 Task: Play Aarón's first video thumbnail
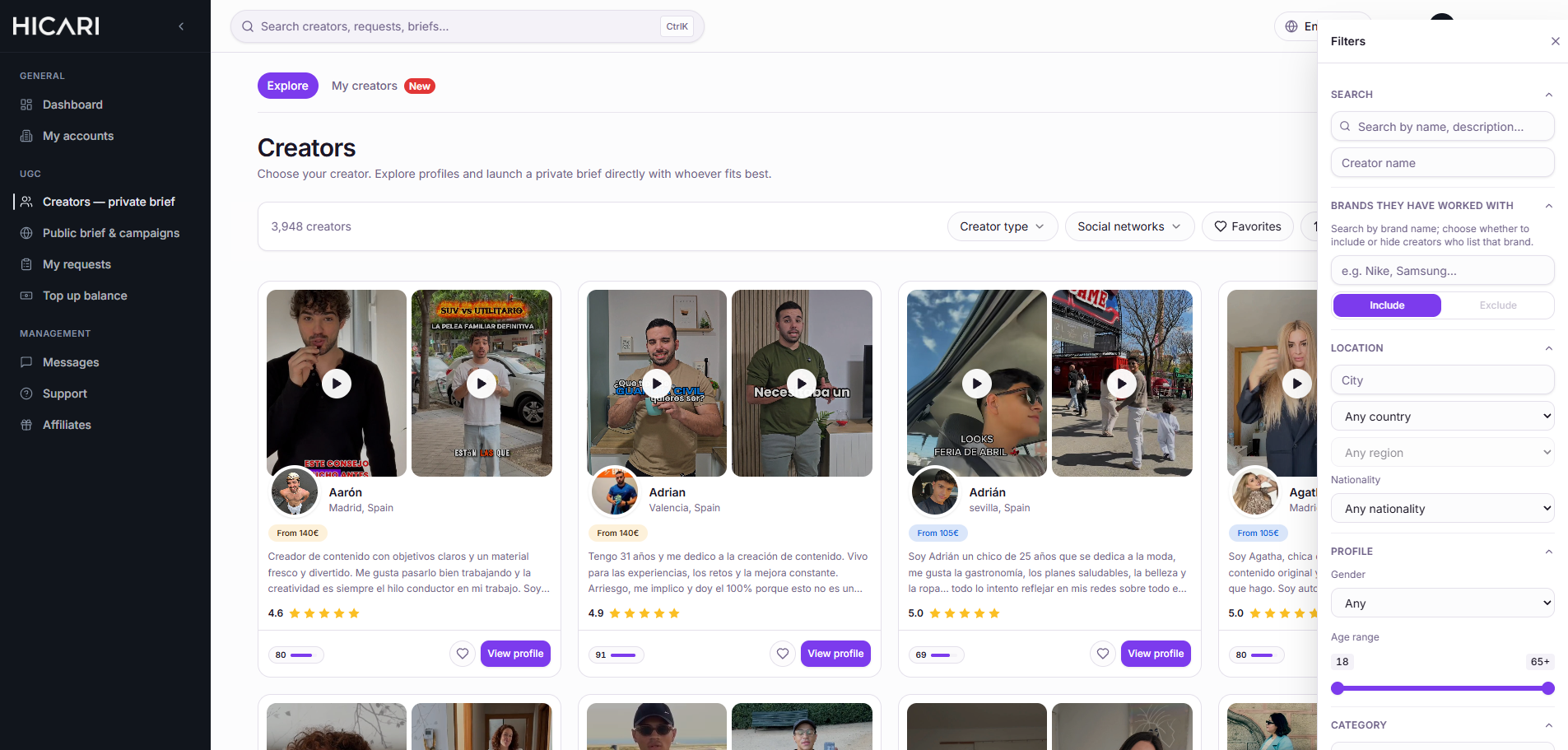click(337, 384)
